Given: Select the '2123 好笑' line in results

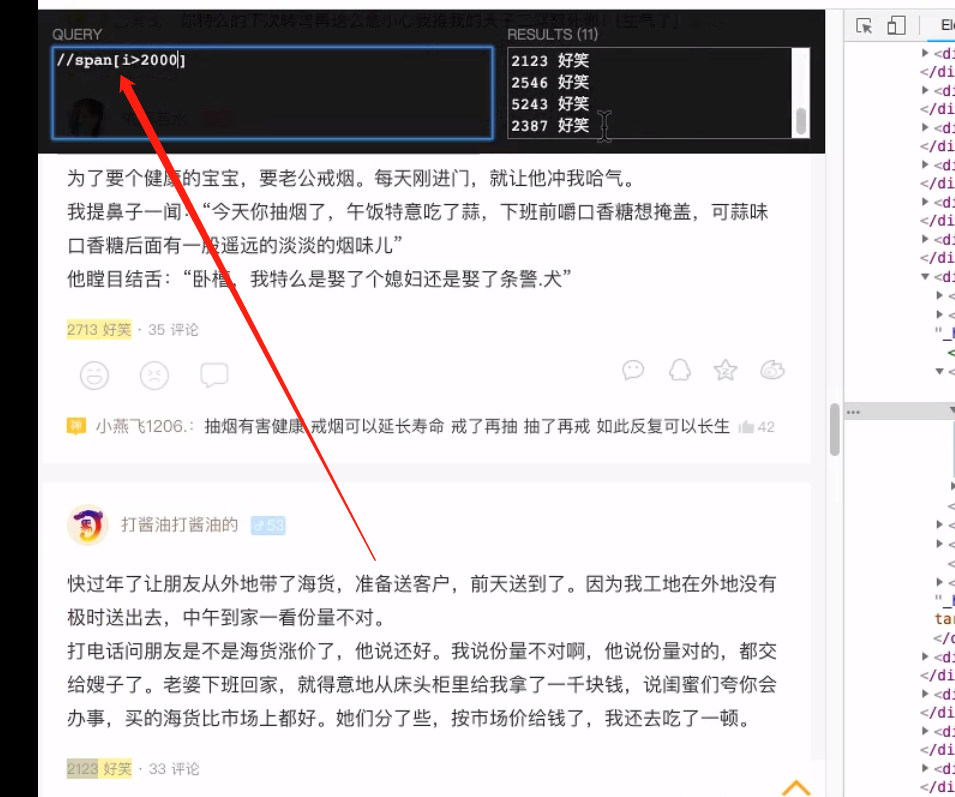Looking at the screenshot, I should click(550, 61).
